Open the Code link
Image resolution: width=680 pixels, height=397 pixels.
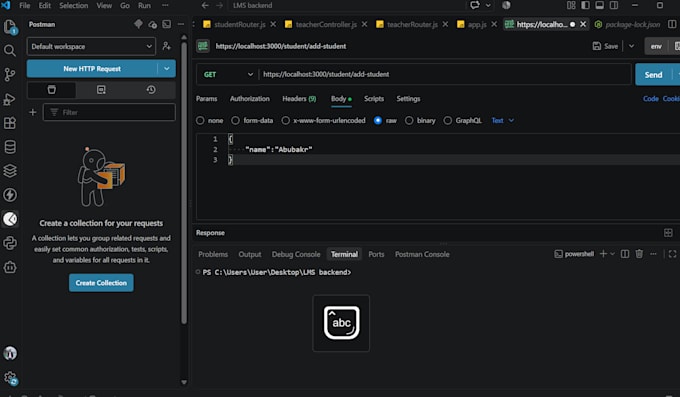[x=651, y=99]
